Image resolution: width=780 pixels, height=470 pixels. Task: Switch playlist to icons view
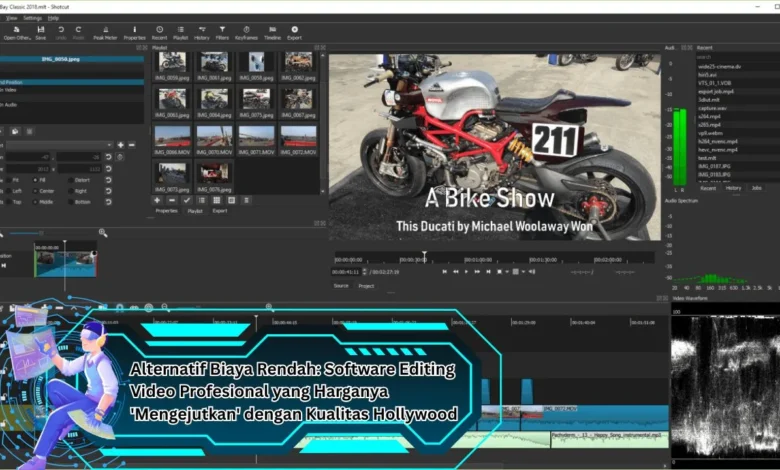[x=231, y=200]
